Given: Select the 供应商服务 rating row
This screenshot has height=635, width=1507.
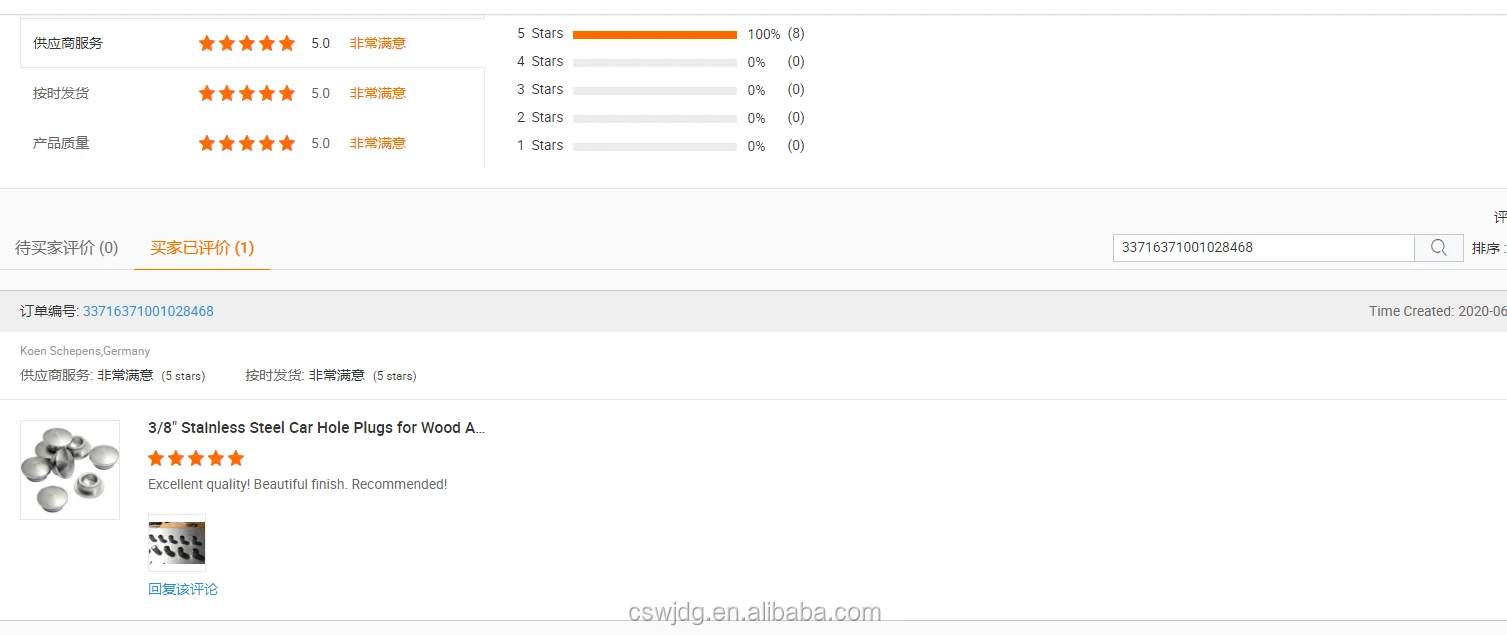Looking at the screenshot, I should pyautogui.click(x=68, y=43).
